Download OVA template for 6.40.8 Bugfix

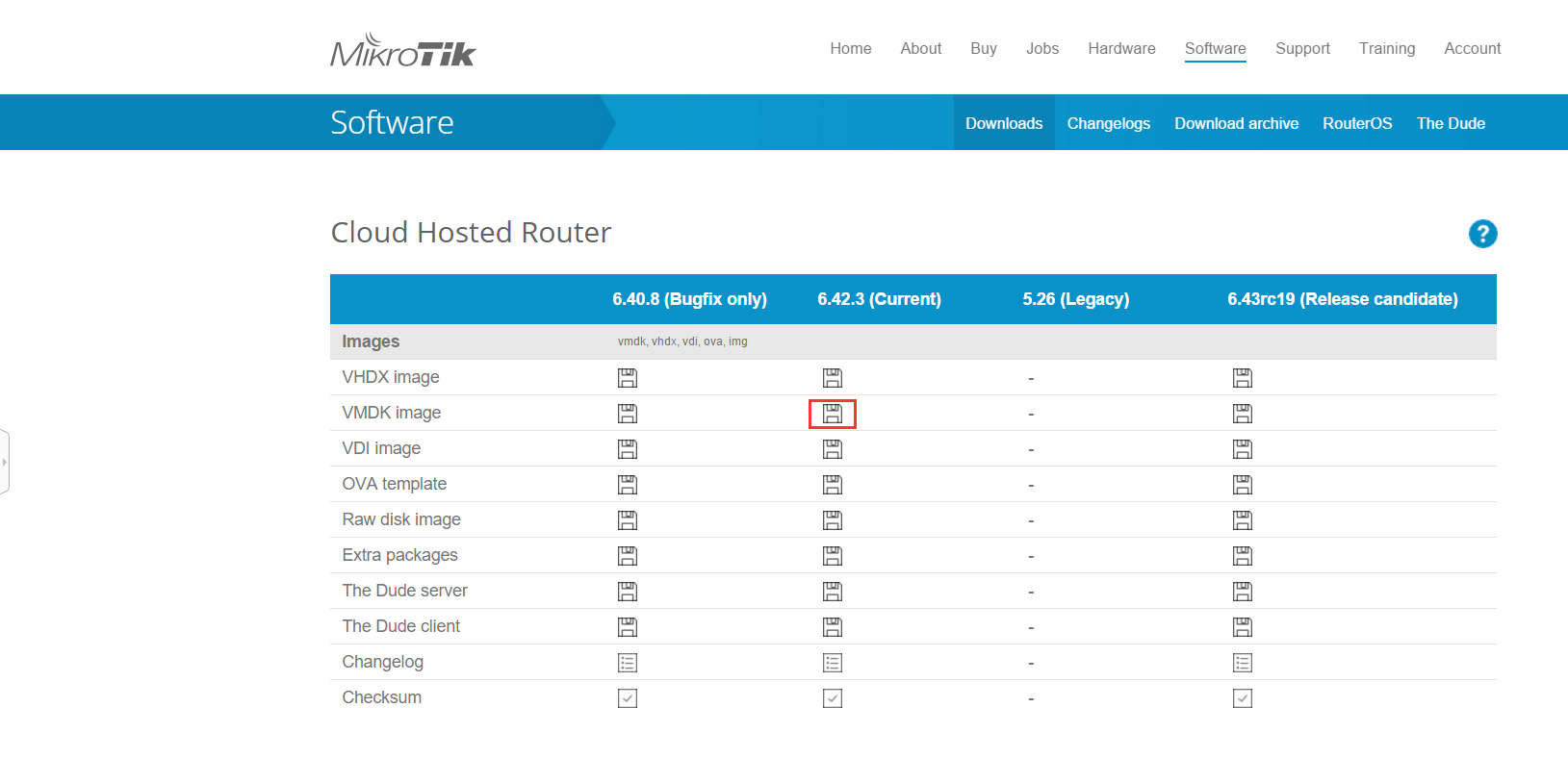(628, 485)
